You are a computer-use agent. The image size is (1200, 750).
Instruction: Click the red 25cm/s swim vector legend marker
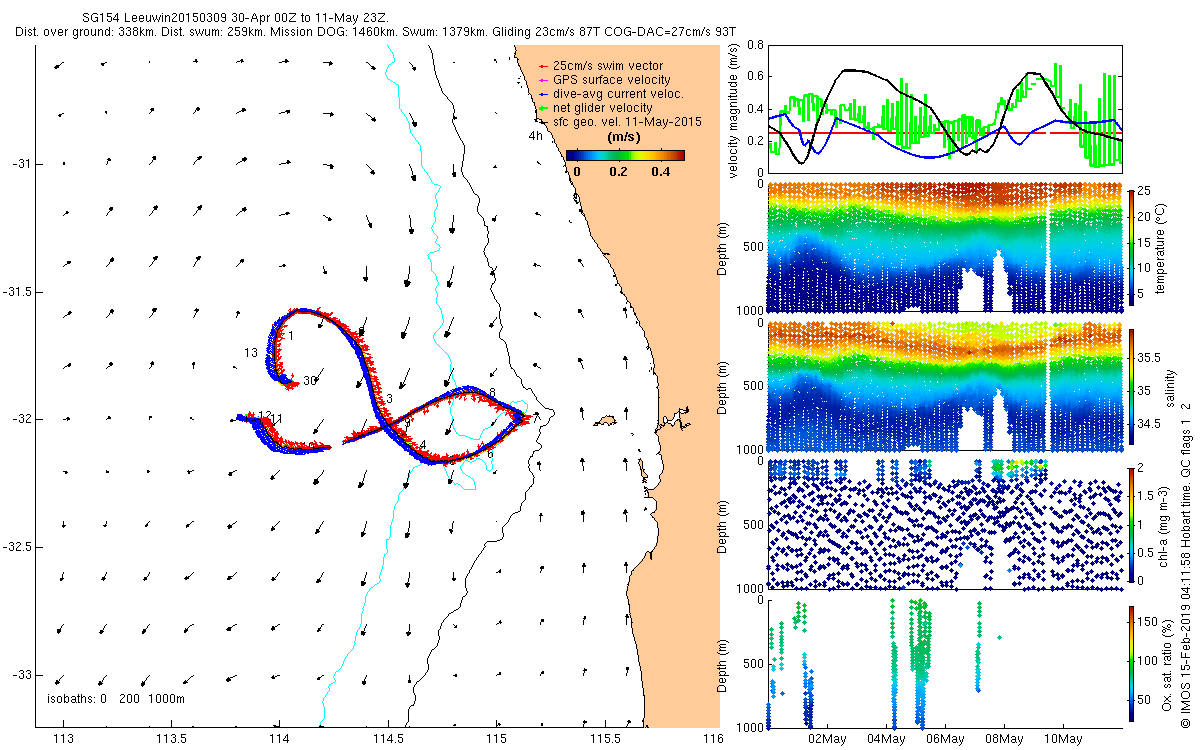pyautogui.click(x=543, y=66)
